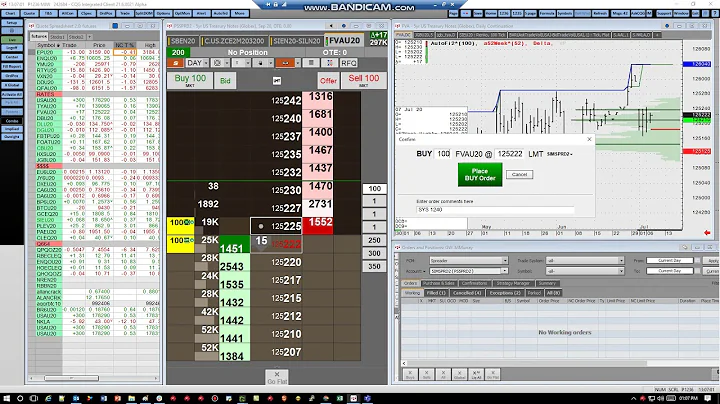Select the Stocks1 tab in Quote Spreadsheet
Screen dimensions: 720x404
point(57,37)
